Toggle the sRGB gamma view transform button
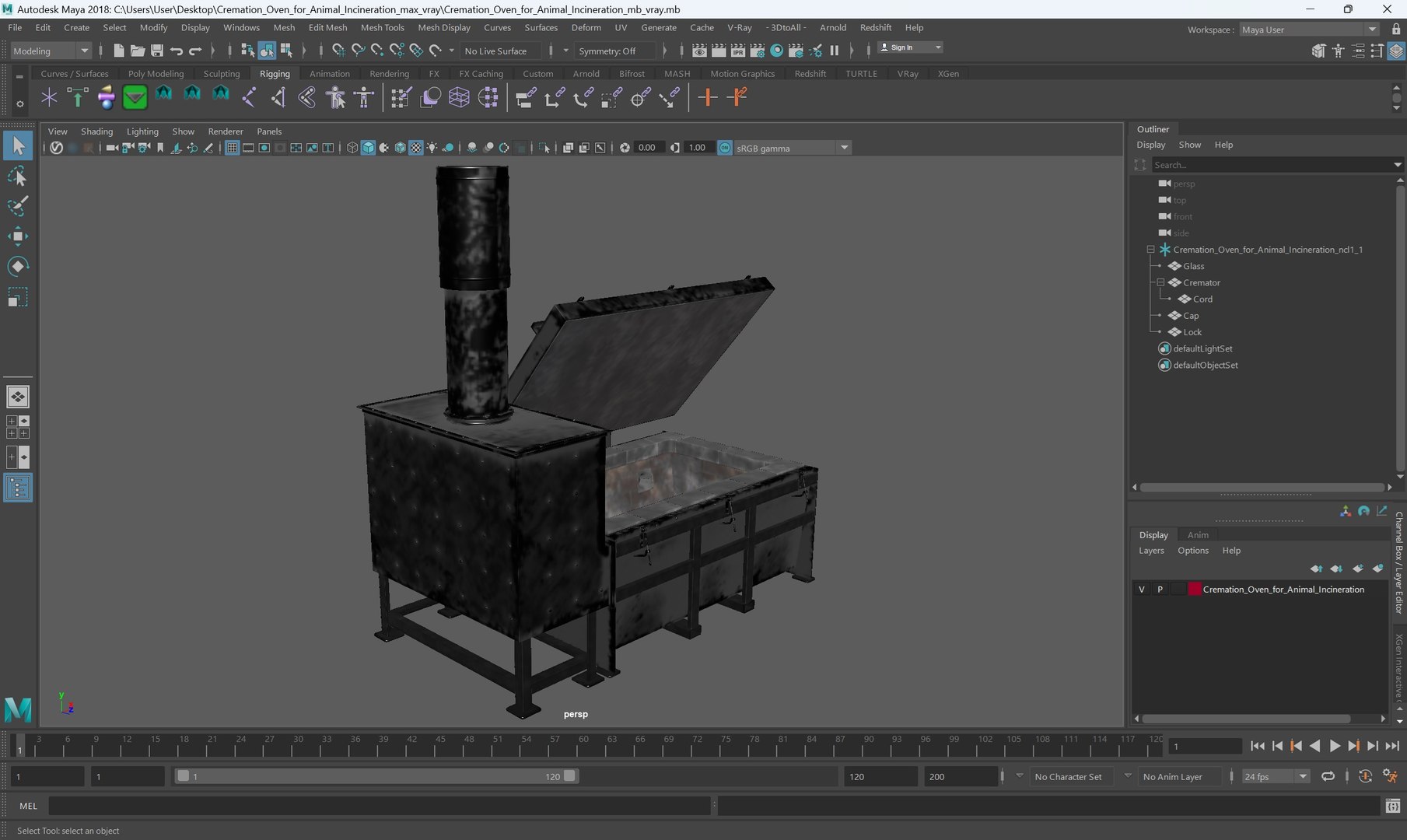Screen dimensions: 1407x840 click(725, 148)
